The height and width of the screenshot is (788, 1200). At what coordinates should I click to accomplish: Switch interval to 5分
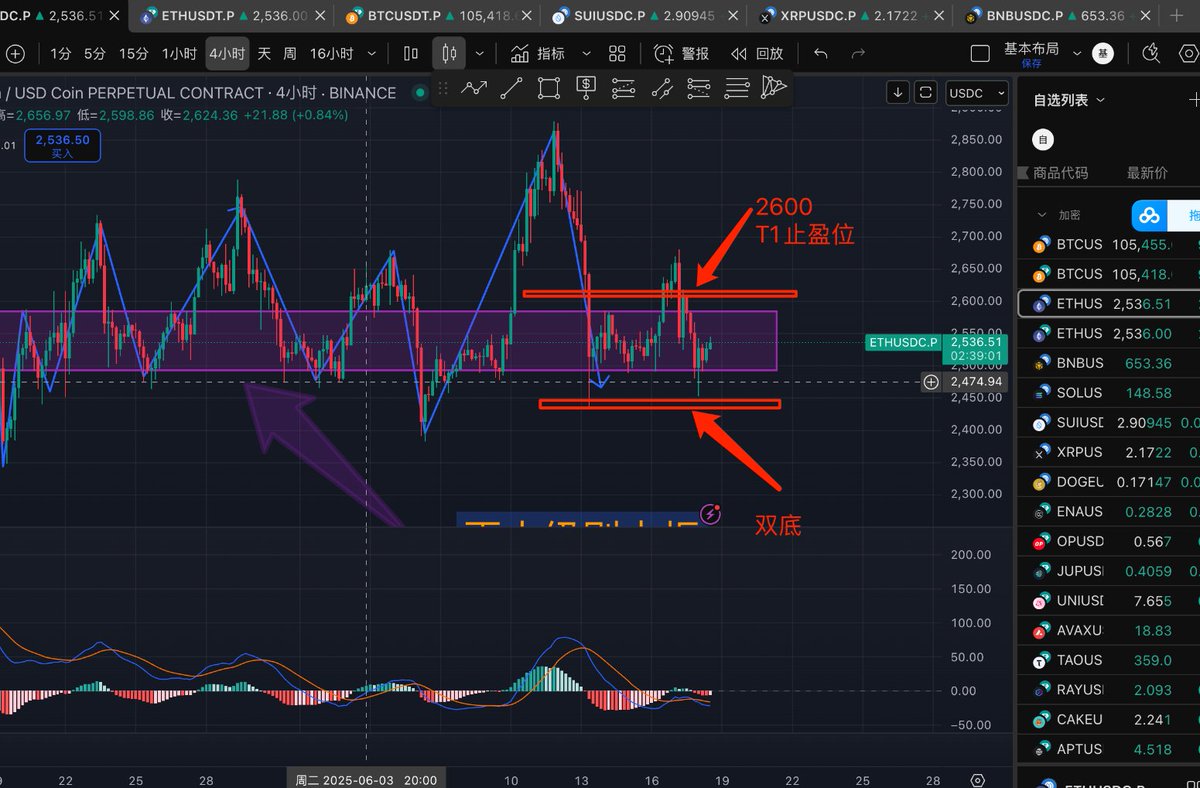pos(94,54)
